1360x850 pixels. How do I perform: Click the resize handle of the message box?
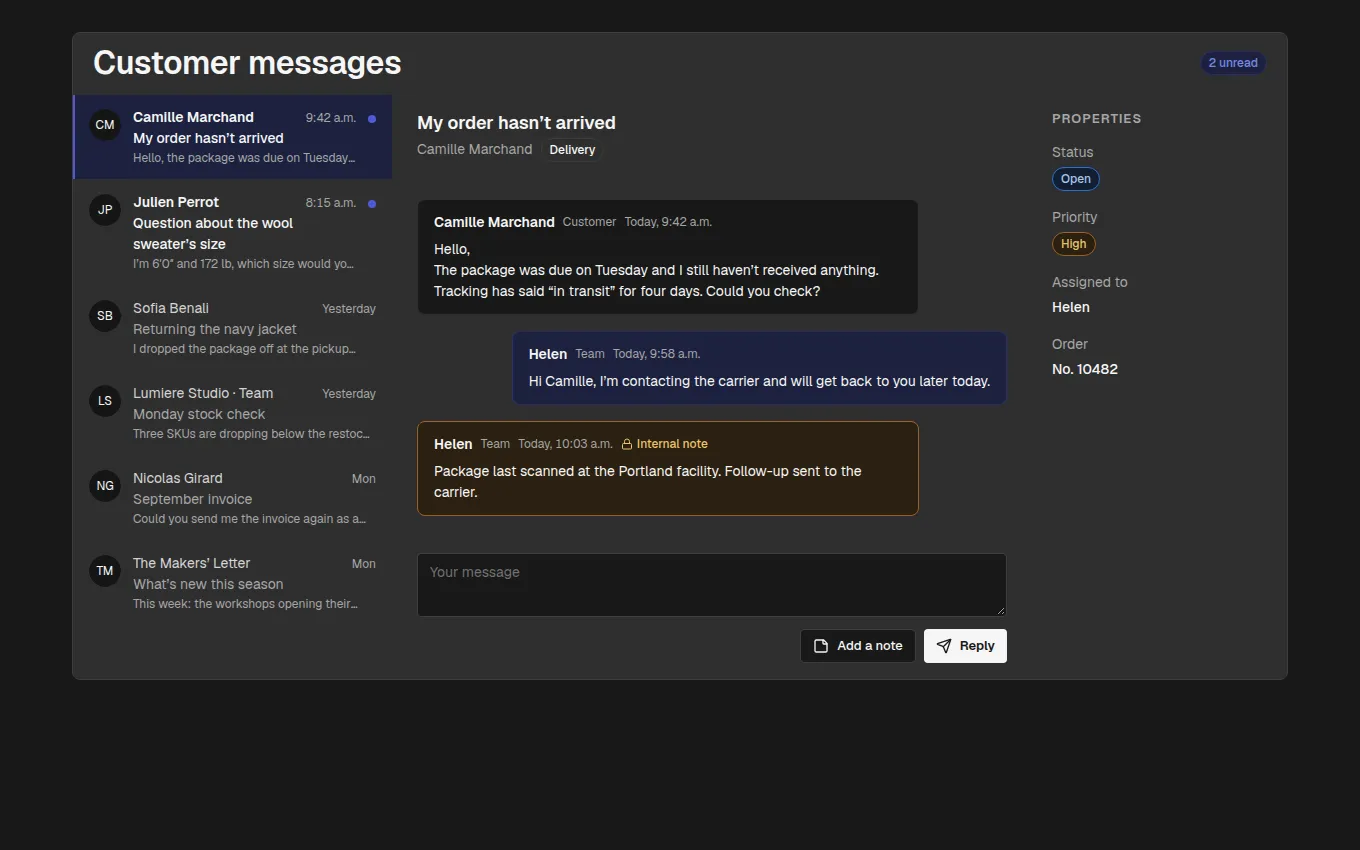coord(999,609)
